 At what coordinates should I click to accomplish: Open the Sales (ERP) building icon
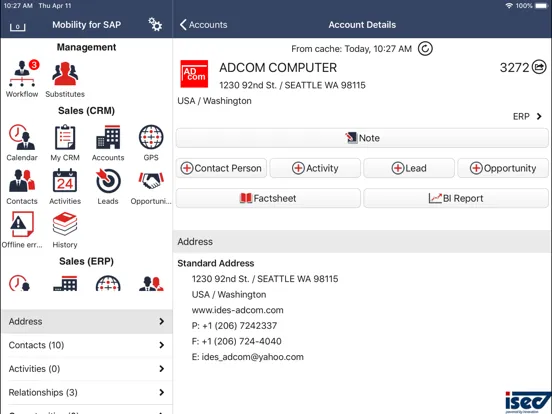point(65,283)
